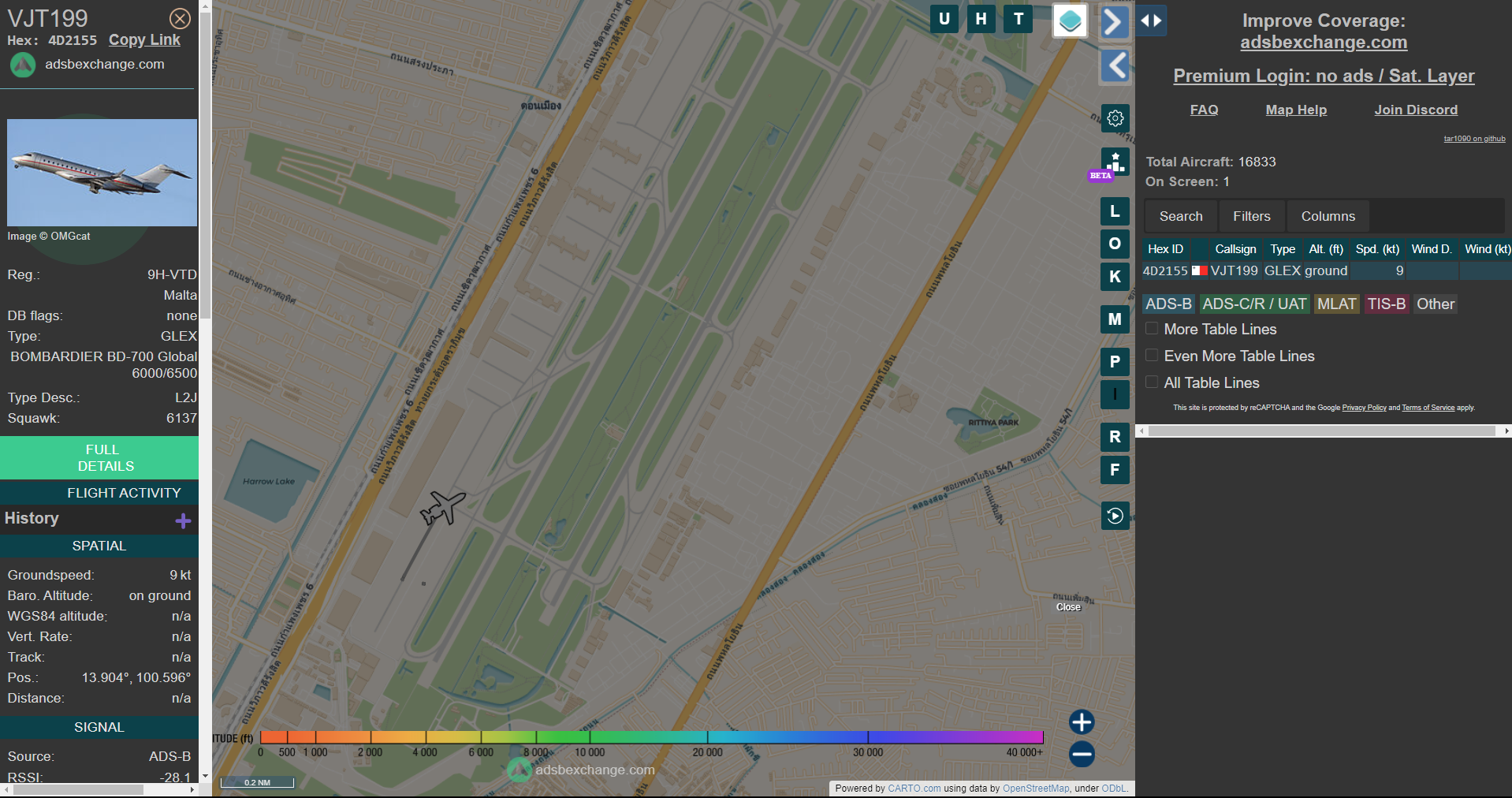This screenshot has width=1512, height=798.
Task: Open map settings gear icon
Action: coord(1115,118)
